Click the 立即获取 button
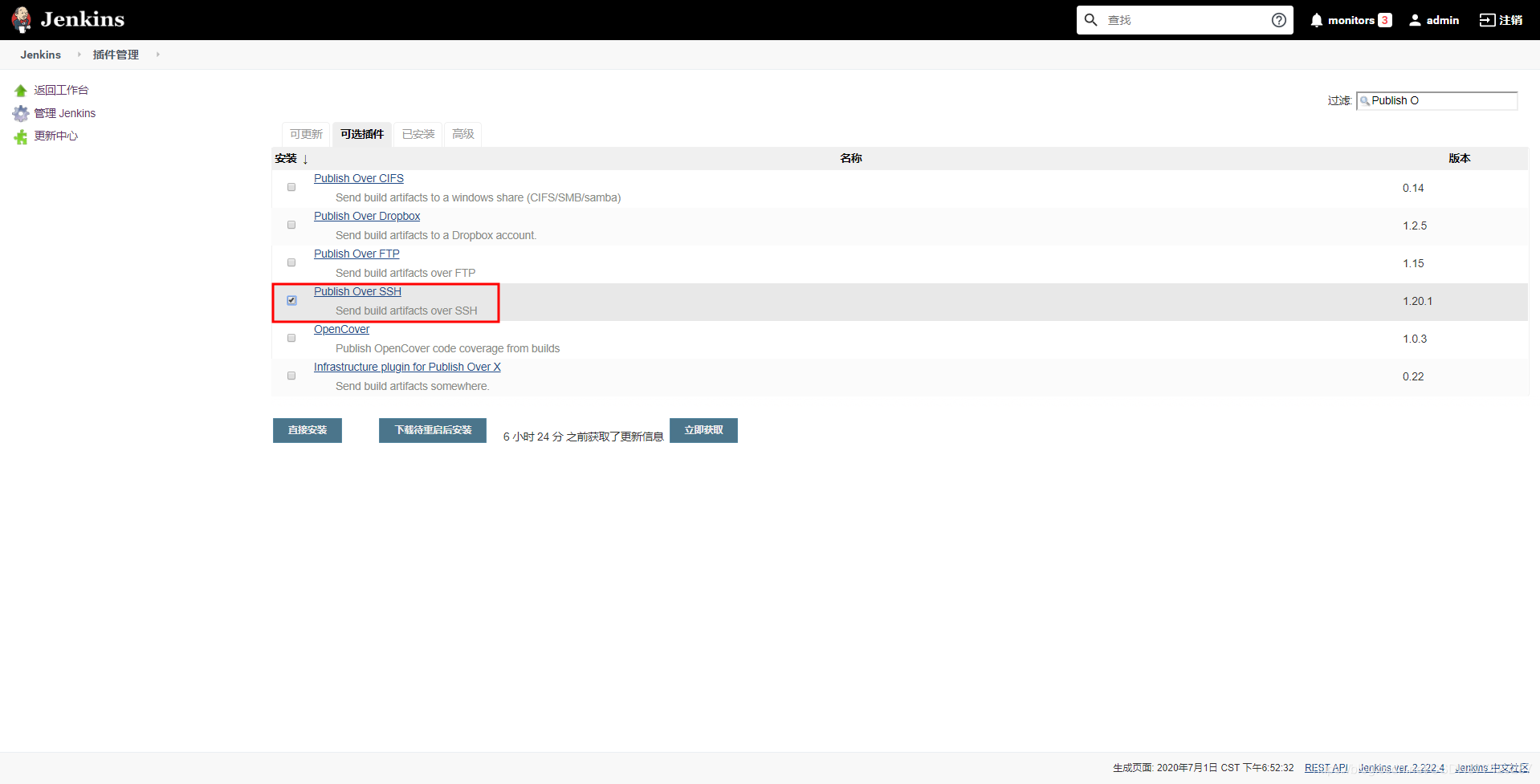The width and height of the screenshot is (1540, 784). point(703,430)
